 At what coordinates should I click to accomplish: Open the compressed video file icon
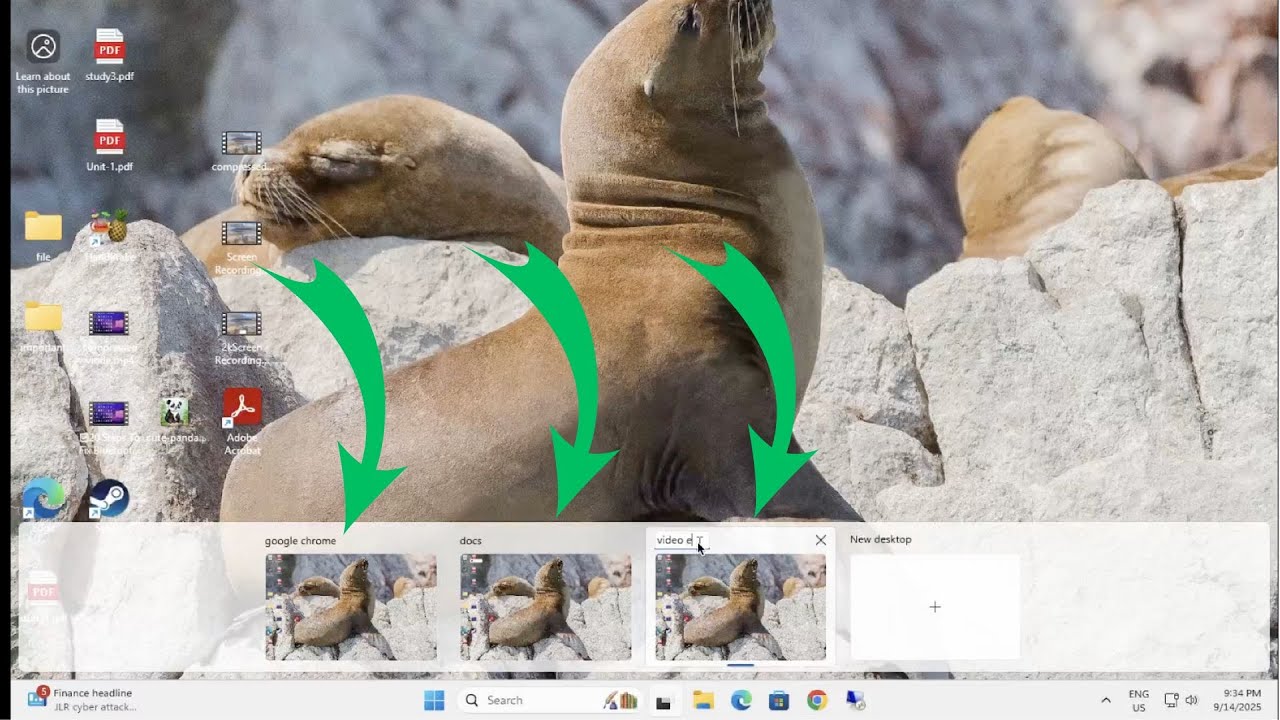tap(241, 151)
